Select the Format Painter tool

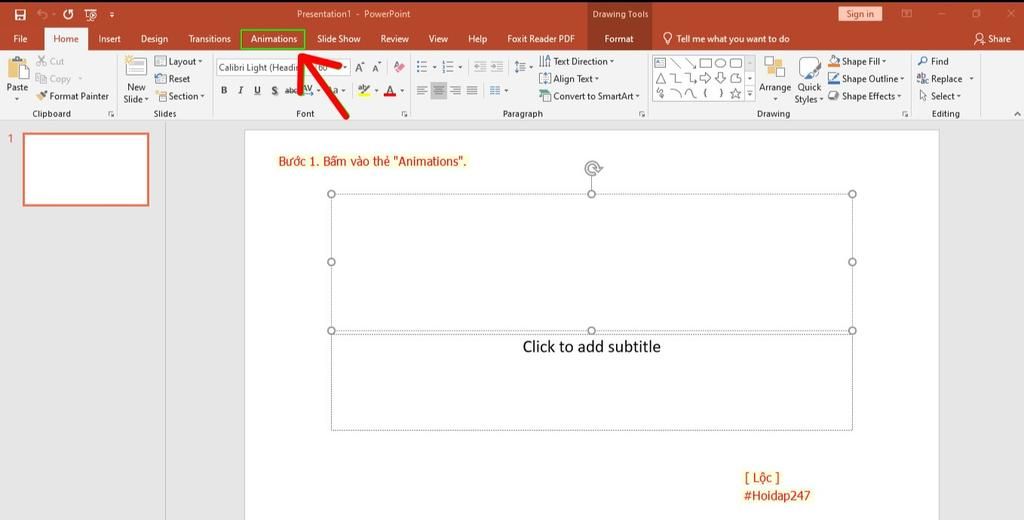click(x=72, y=96)
